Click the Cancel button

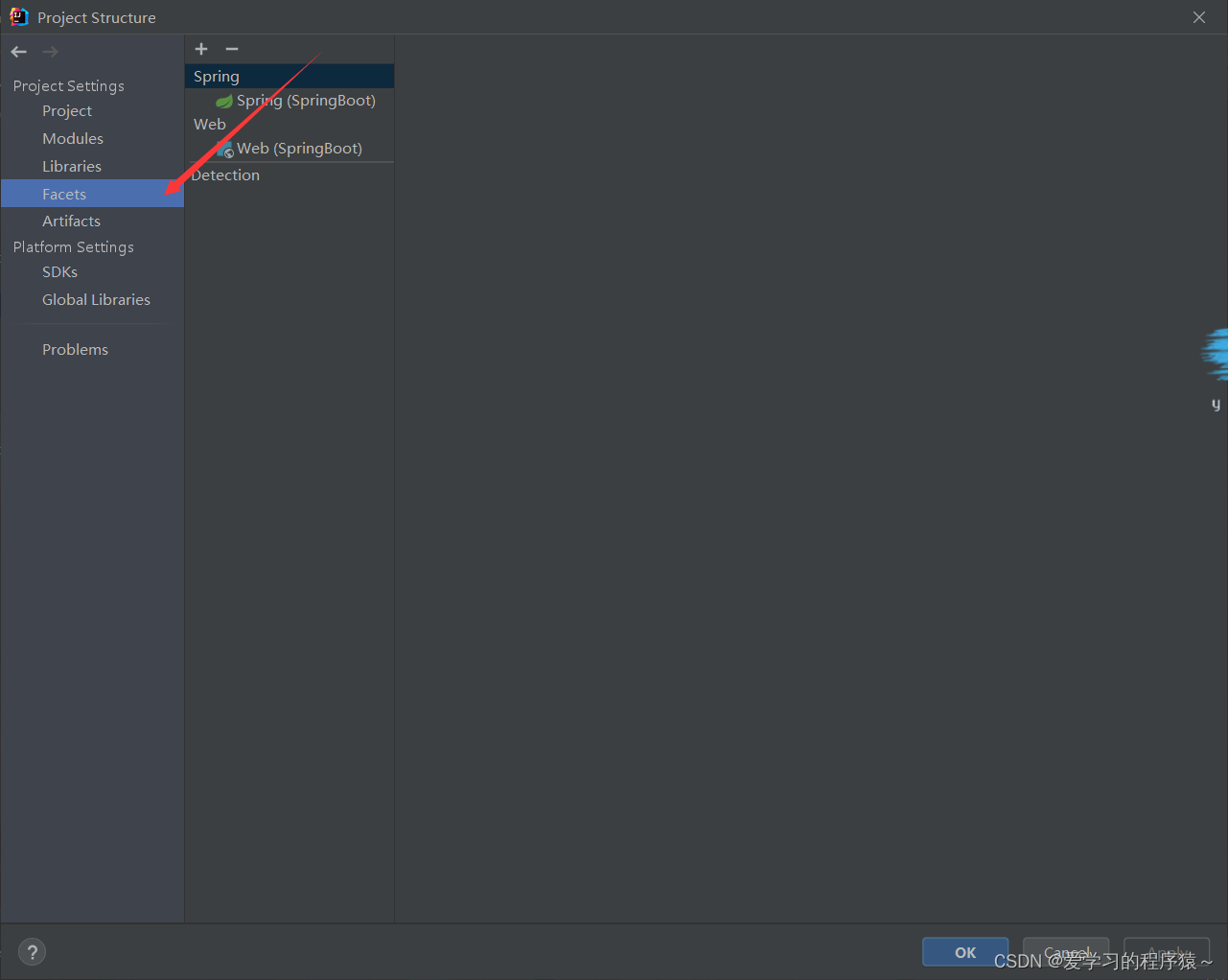1066,952
